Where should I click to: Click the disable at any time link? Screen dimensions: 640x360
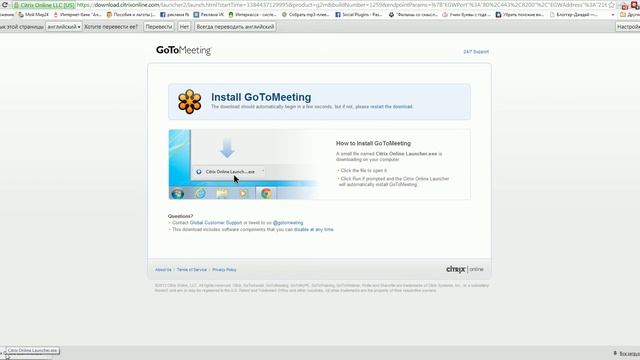tap(313, 230)
